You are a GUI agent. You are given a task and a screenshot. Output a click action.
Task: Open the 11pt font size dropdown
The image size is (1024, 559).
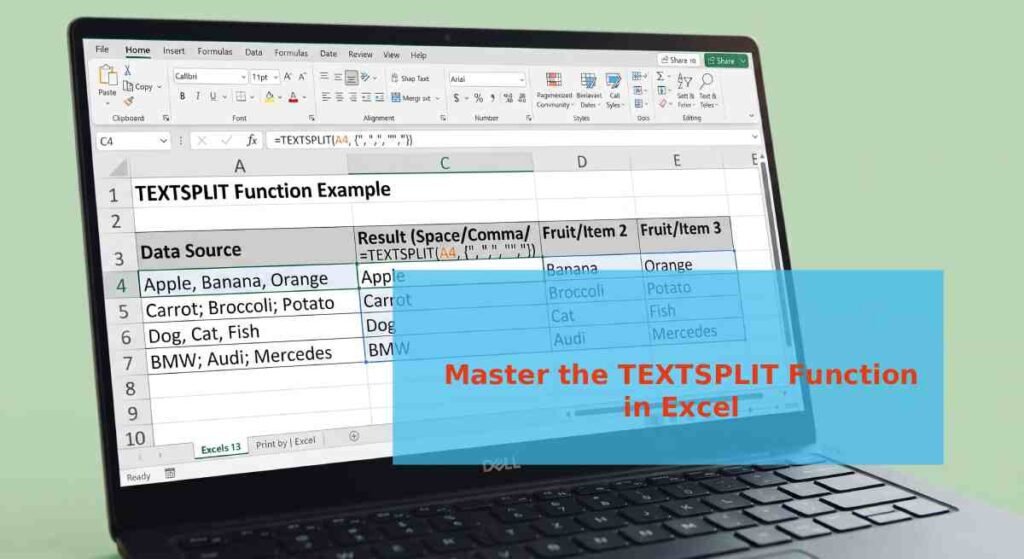[x=276, y=78]
